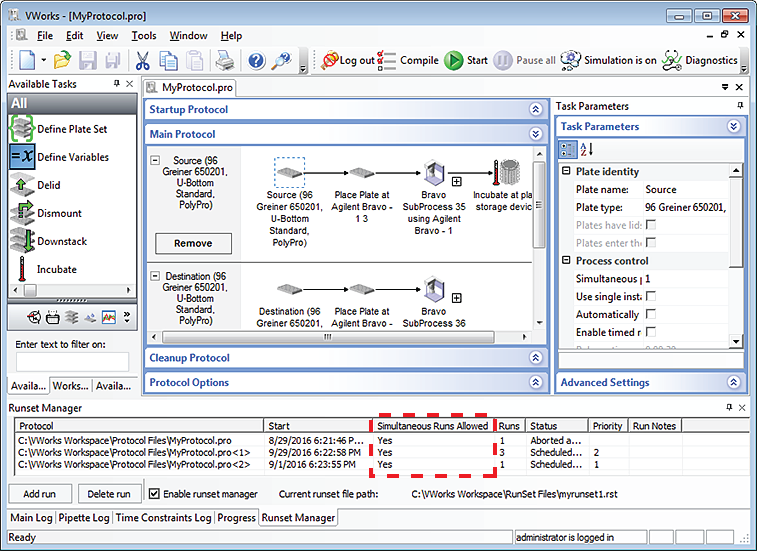Click the filter text input field
The height and width of the screenshot is (551, 758).
[x=72, y=362]
